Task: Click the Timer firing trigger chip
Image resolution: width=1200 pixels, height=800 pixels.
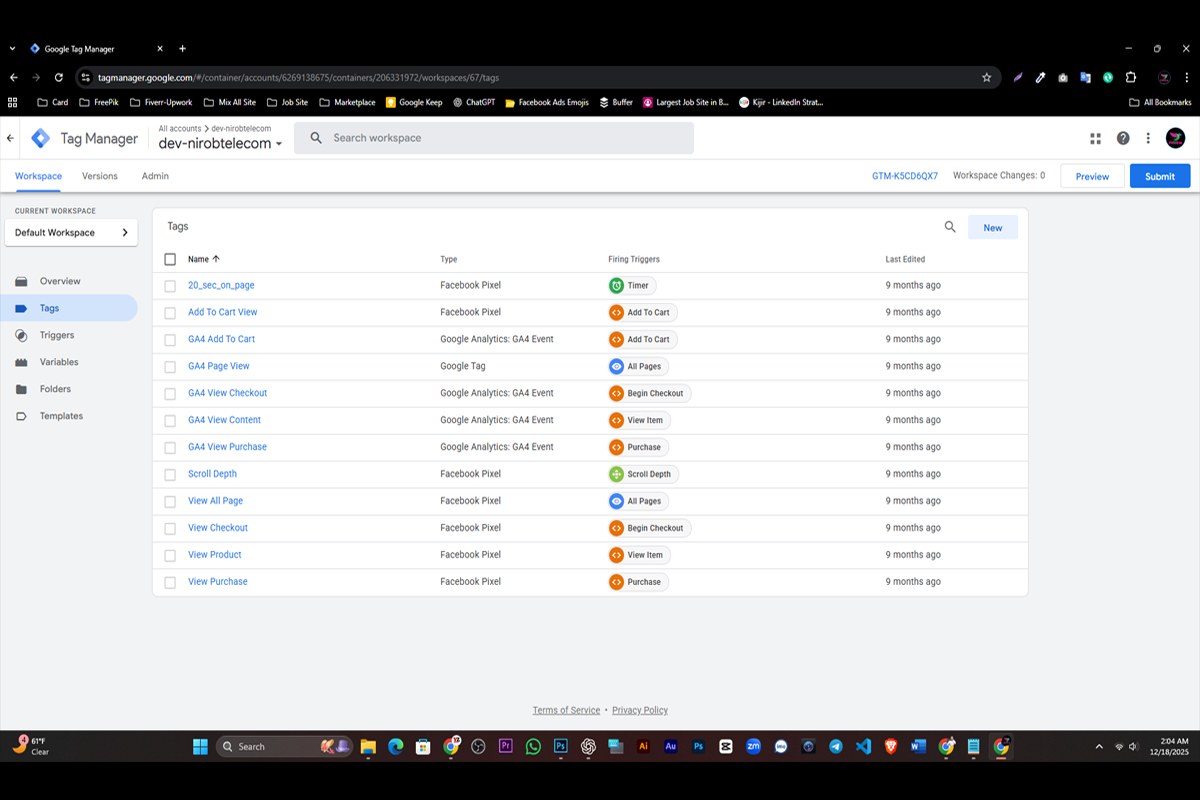Action: click(x=630, y=285)
